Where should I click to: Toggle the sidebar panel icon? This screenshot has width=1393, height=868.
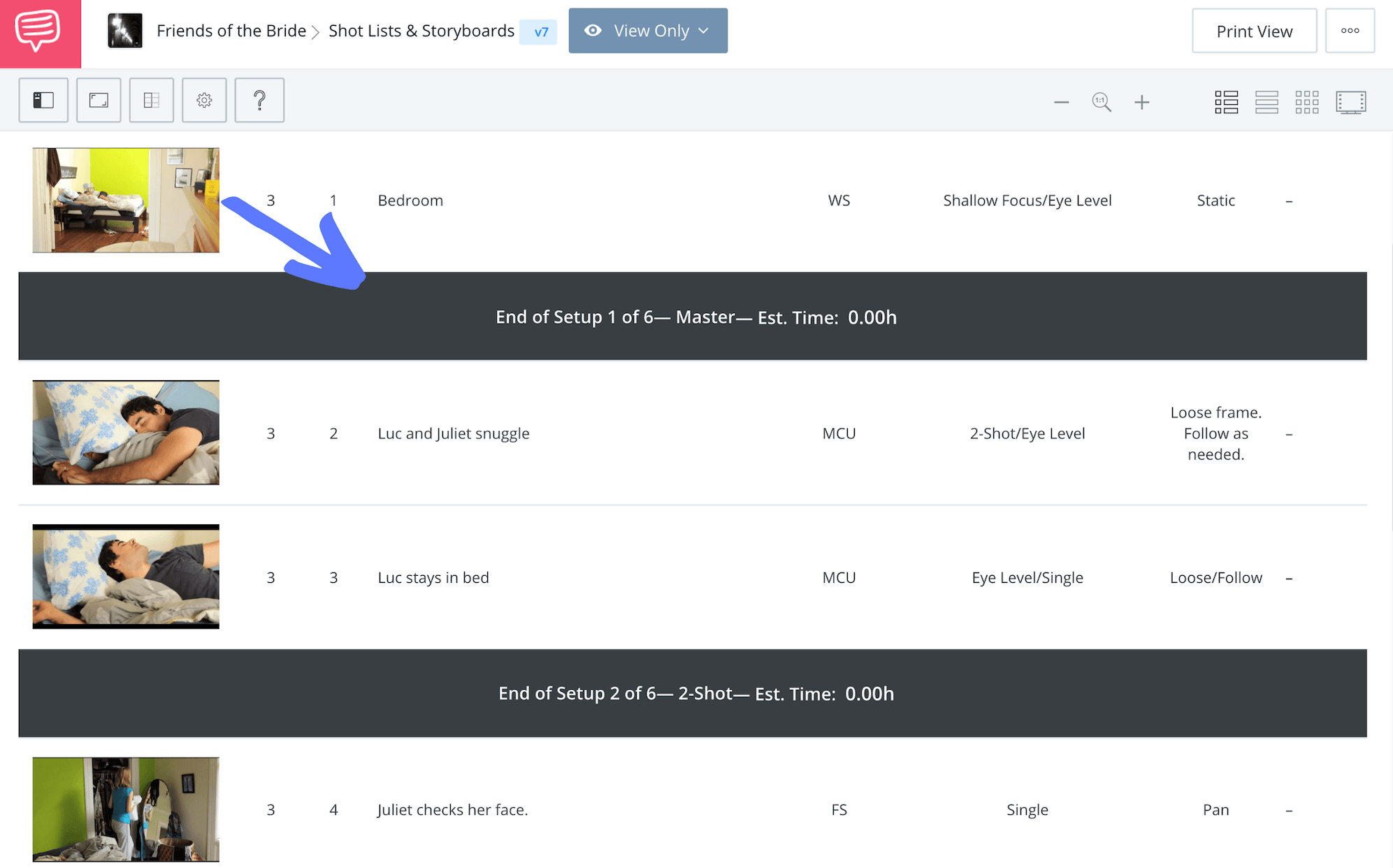point(43,101)
